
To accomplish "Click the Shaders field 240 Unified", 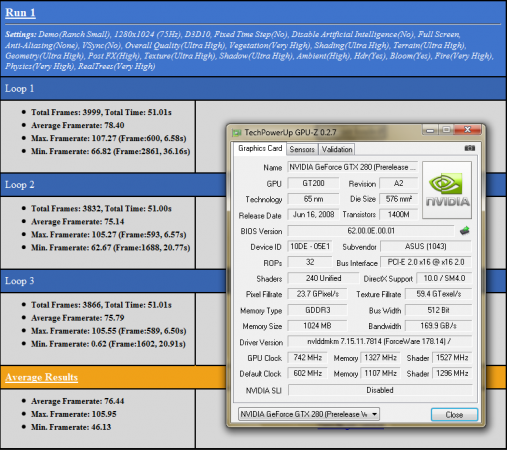I will click(x=323, y=278).
